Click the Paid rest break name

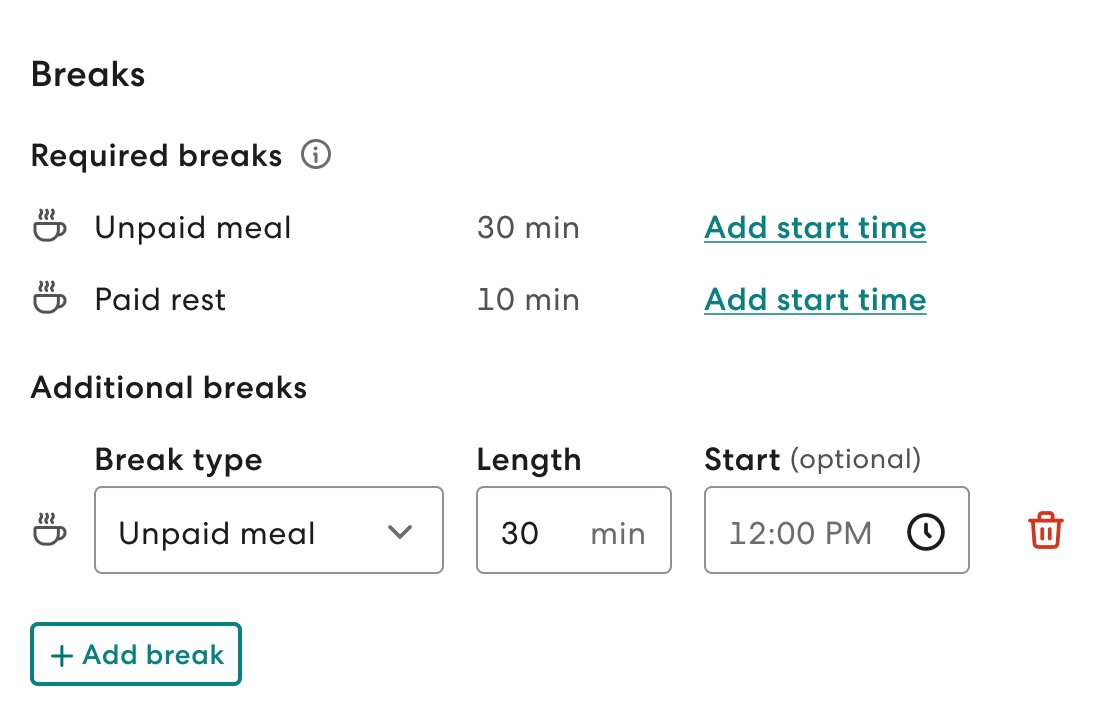[x=160, y=300]
